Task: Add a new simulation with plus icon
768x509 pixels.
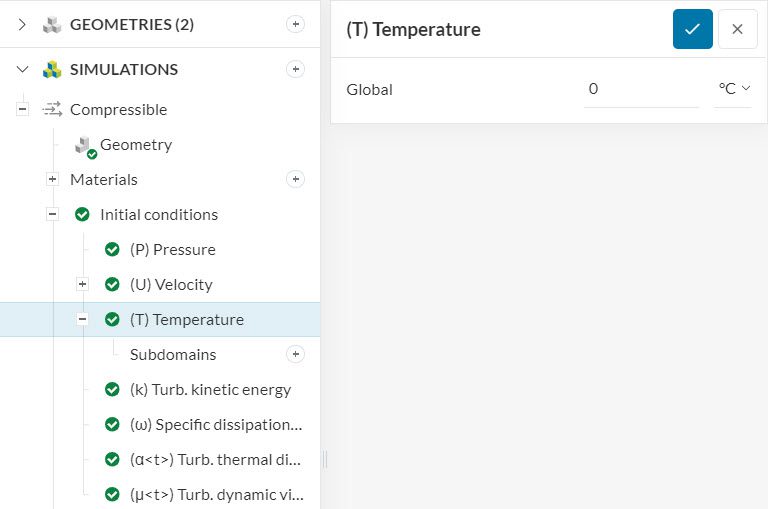Action: (295, 69)
